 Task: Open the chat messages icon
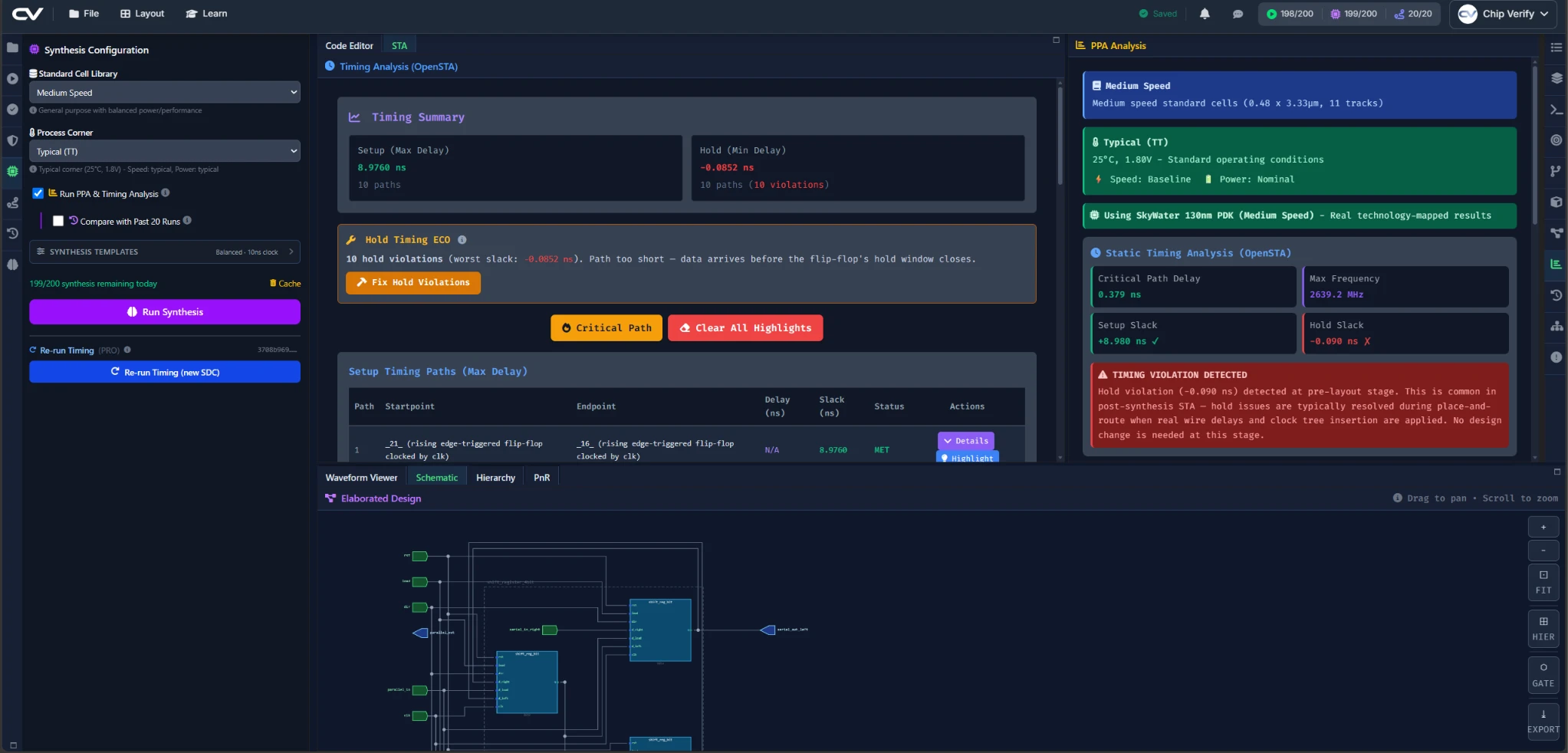coord(1238,14)
